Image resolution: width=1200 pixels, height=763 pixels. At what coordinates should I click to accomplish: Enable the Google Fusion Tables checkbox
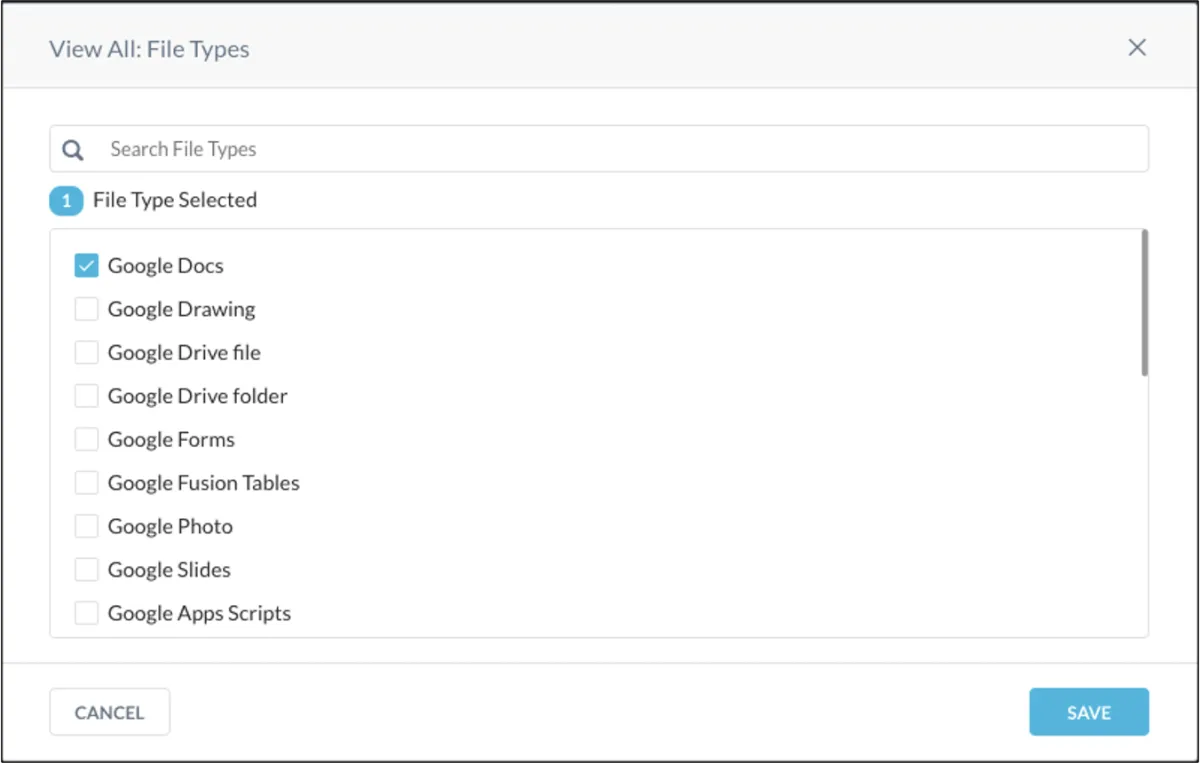coord(87,483)
